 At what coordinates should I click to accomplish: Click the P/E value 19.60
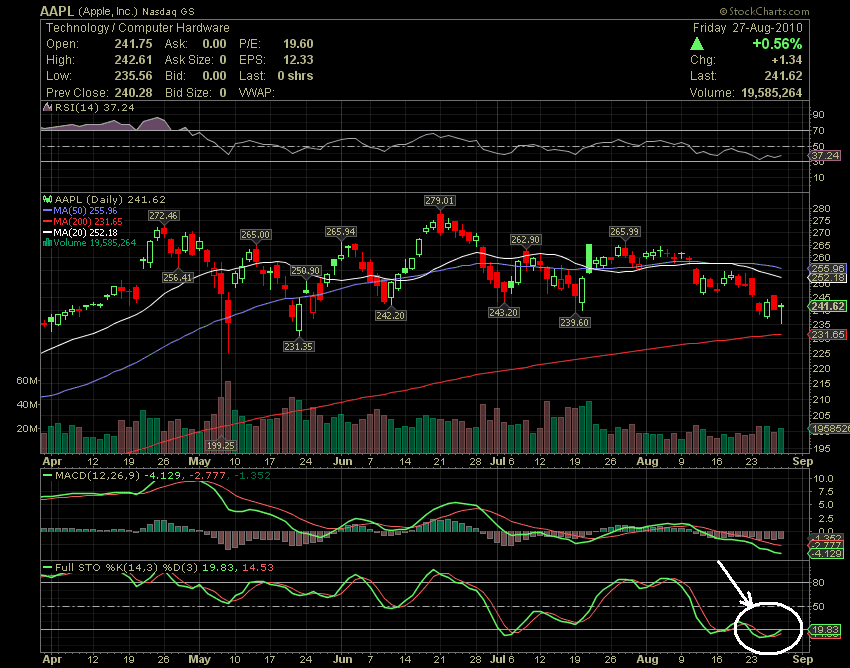tap(298, 44)
